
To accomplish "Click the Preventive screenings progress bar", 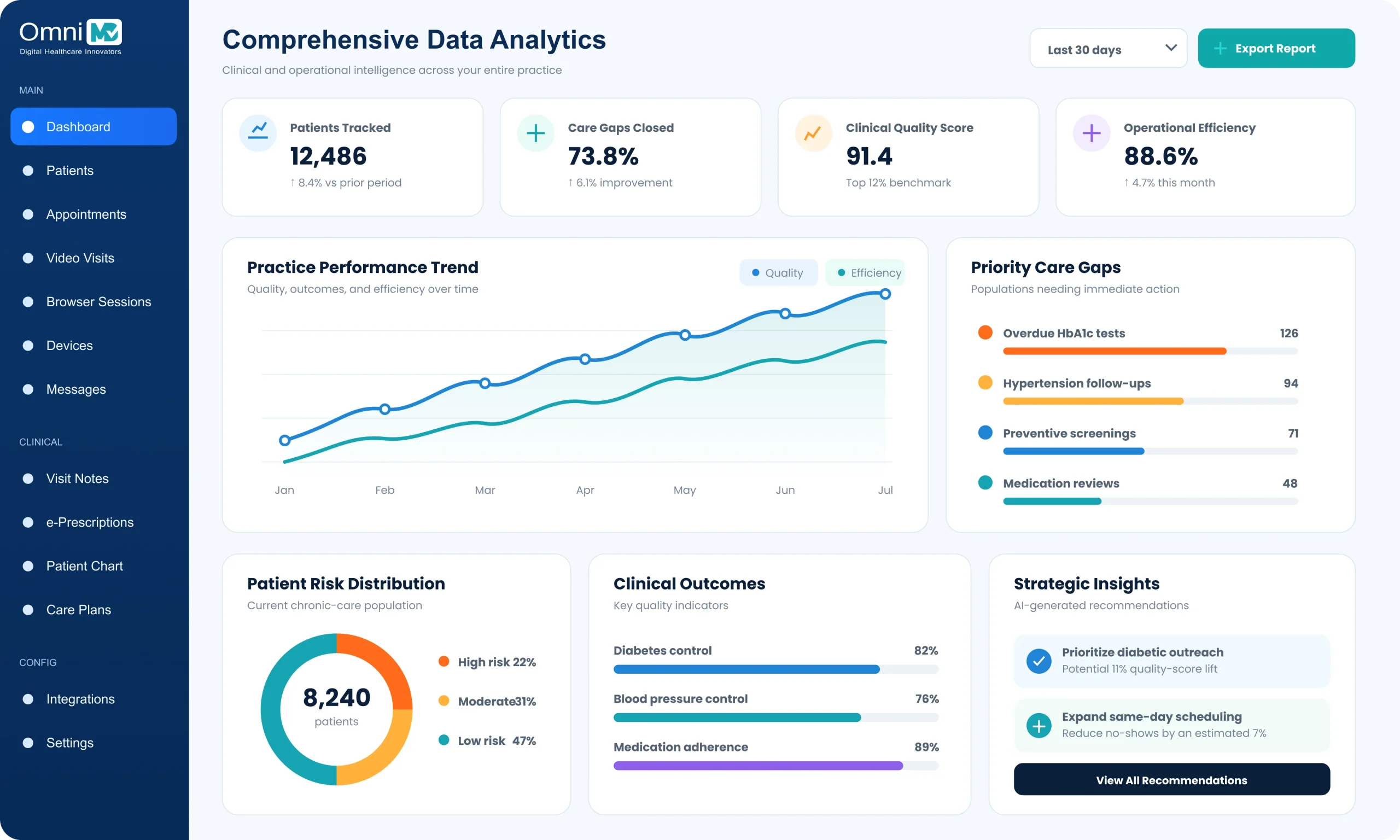I will (x=1151, y=451).
